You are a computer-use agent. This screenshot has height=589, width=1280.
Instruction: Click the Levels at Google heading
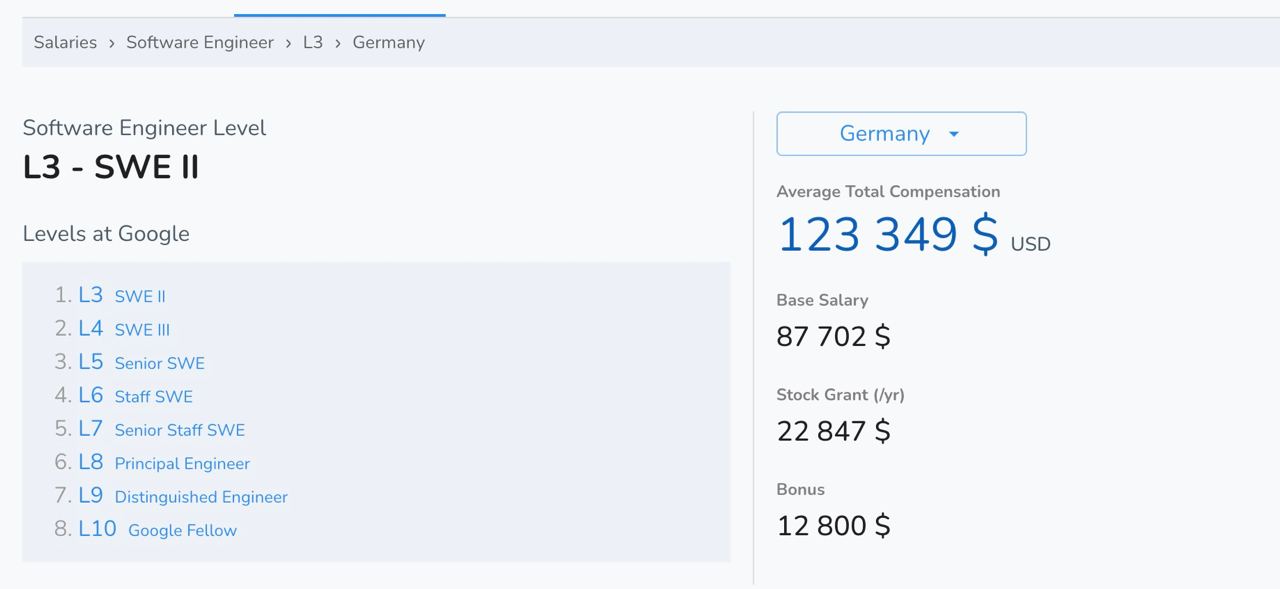[x=106, y=233]
